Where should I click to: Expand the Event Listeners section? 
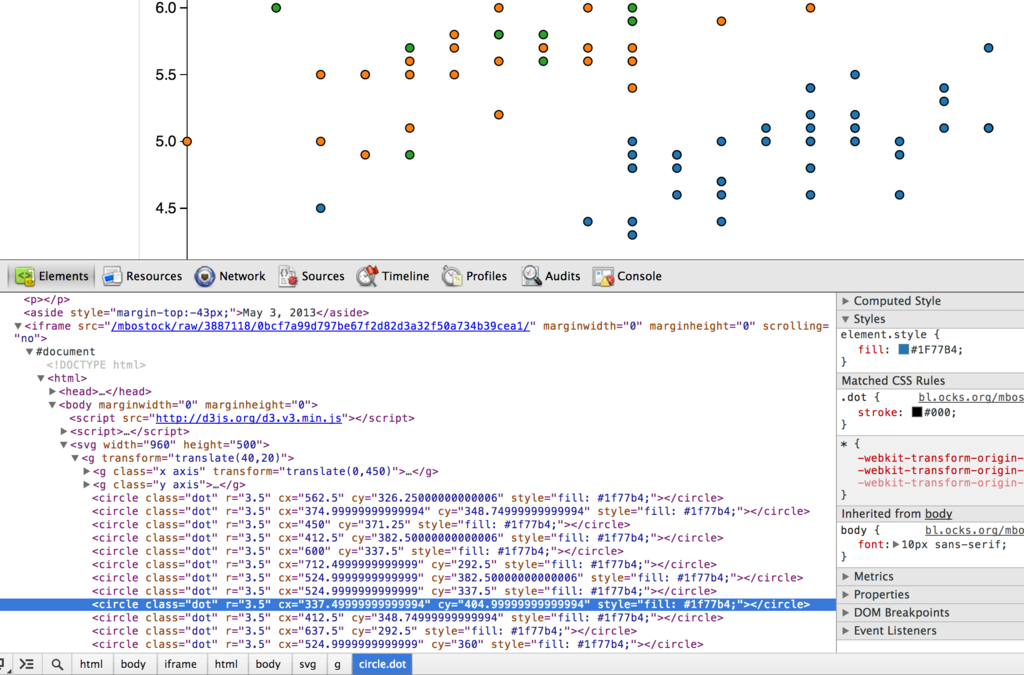(846, 631)
